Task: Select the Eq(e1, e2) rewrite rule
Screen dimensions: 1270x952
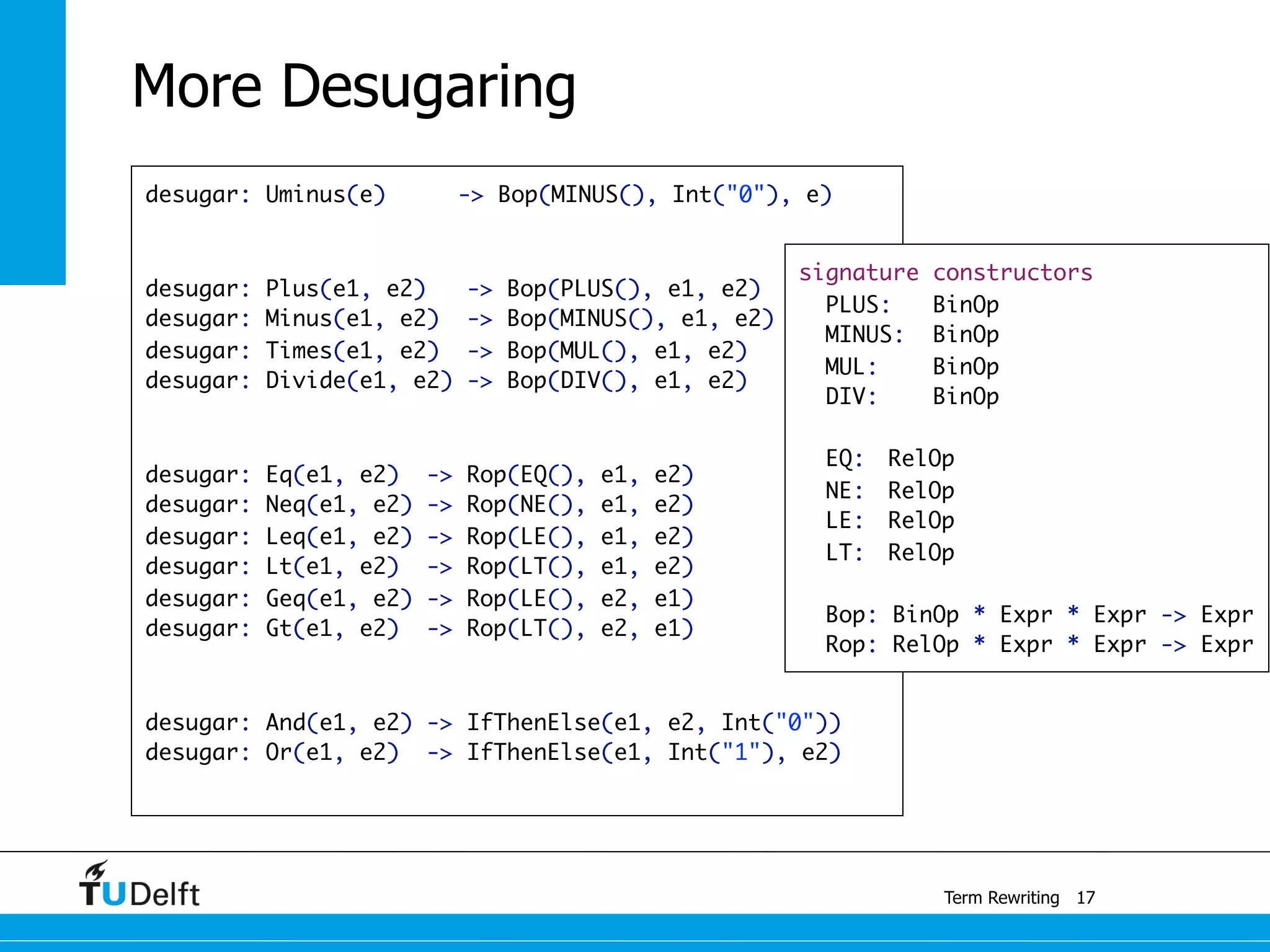Action: tap(419, 475)
